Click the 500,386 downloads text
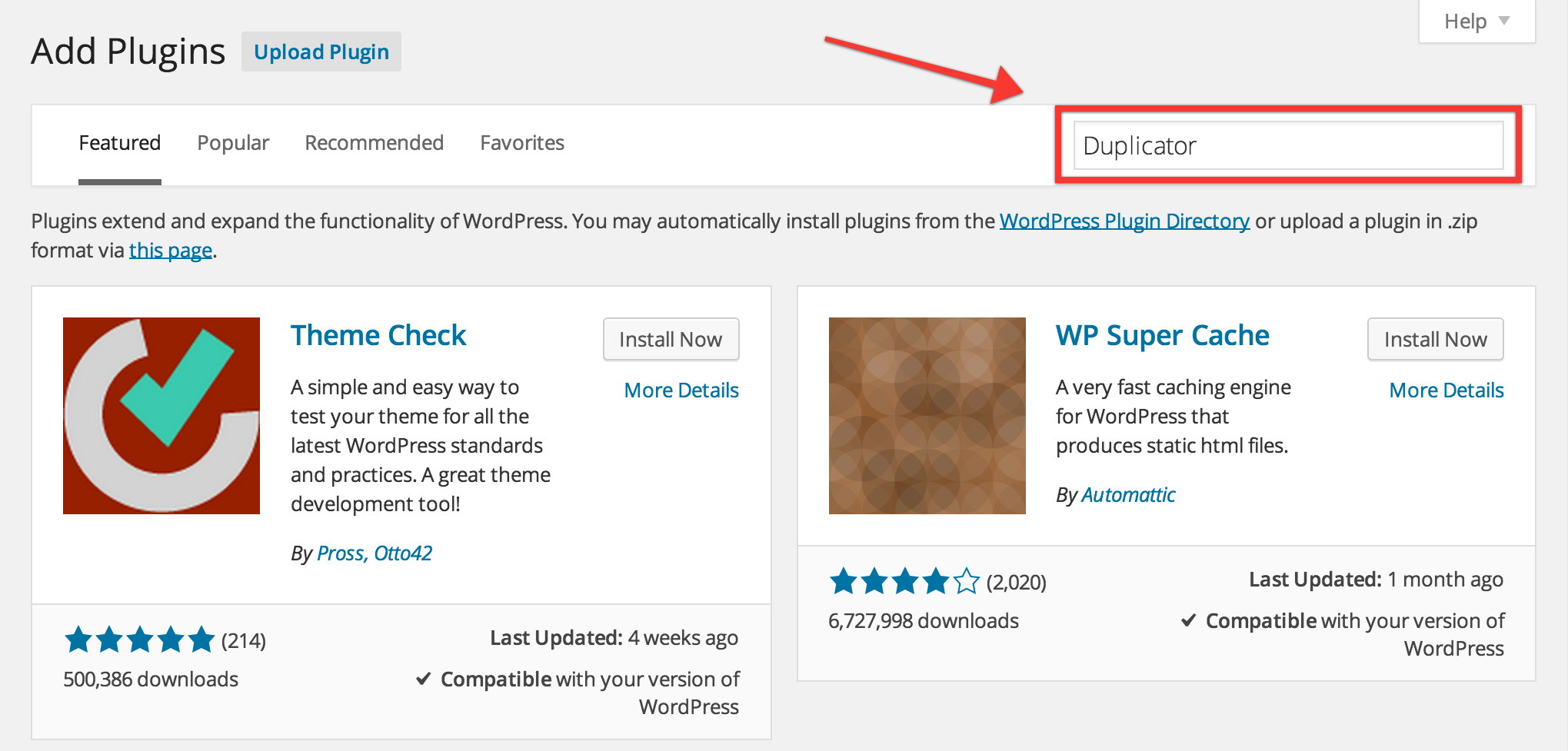Viewport: 1568px width, 751px height. (x=151, y=680)
